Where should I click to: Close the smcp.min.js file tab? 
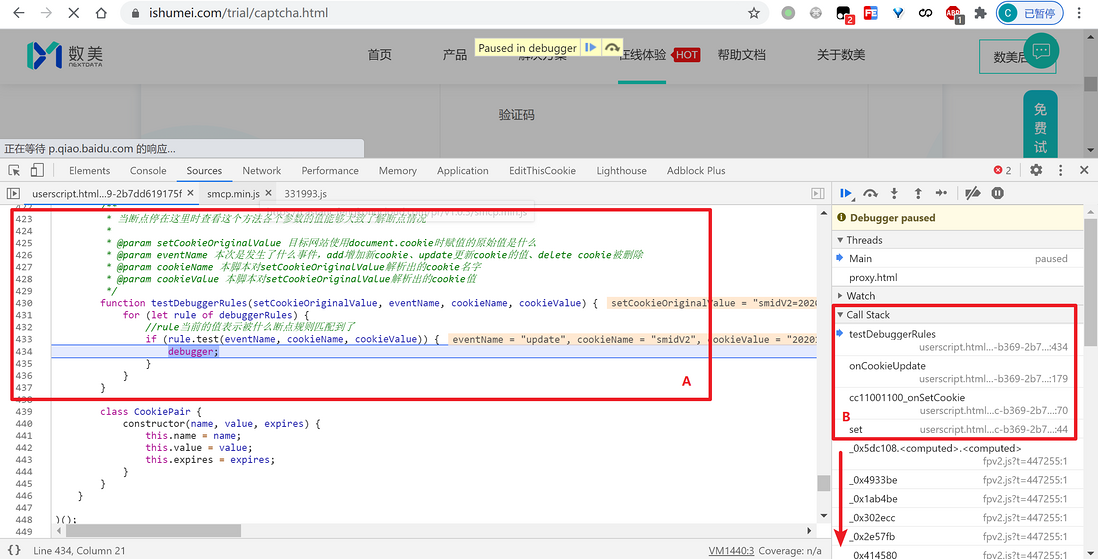268,193
